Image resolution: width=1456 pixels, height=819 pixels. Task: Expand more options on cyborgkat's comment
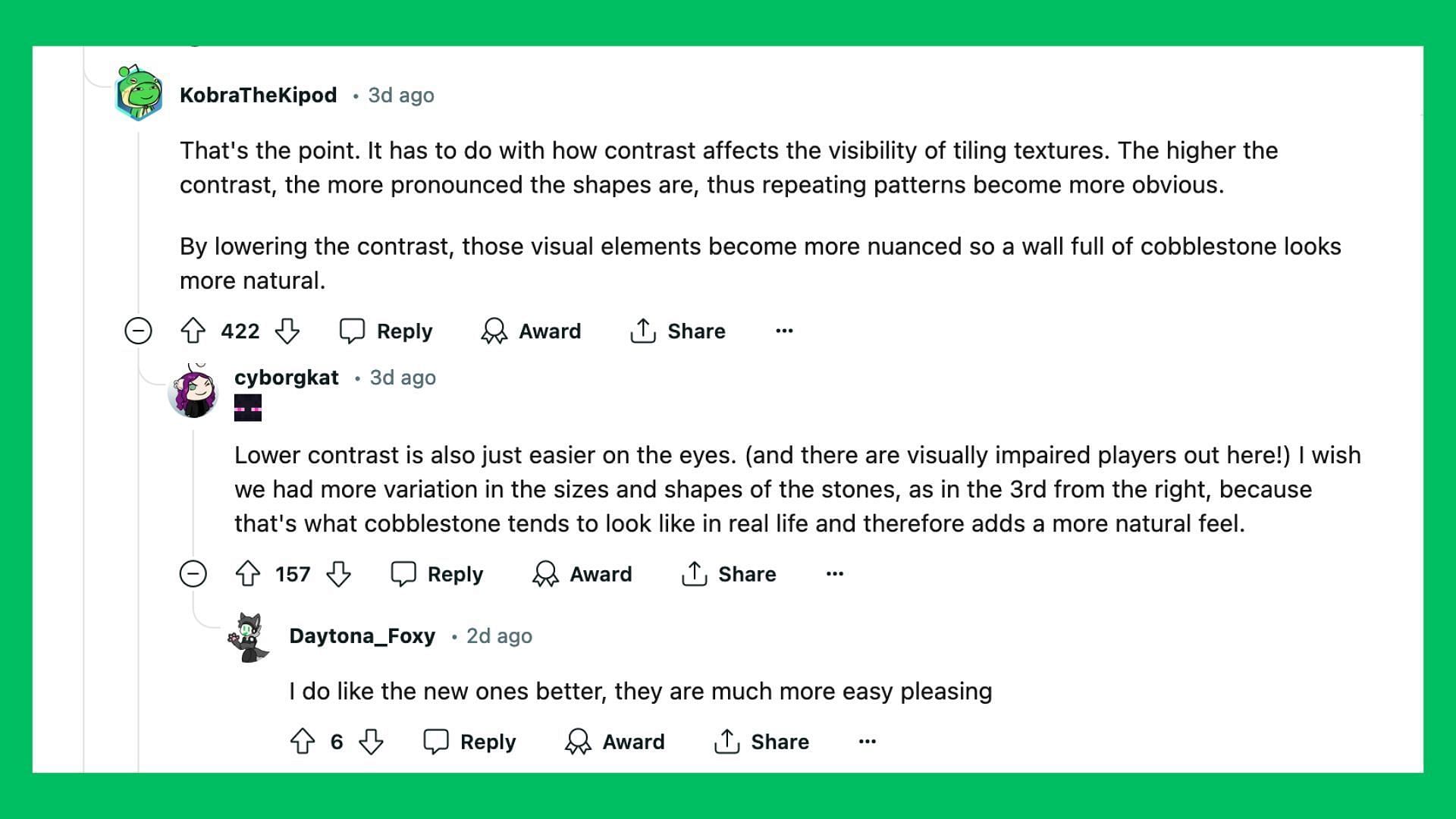(834, 573)
